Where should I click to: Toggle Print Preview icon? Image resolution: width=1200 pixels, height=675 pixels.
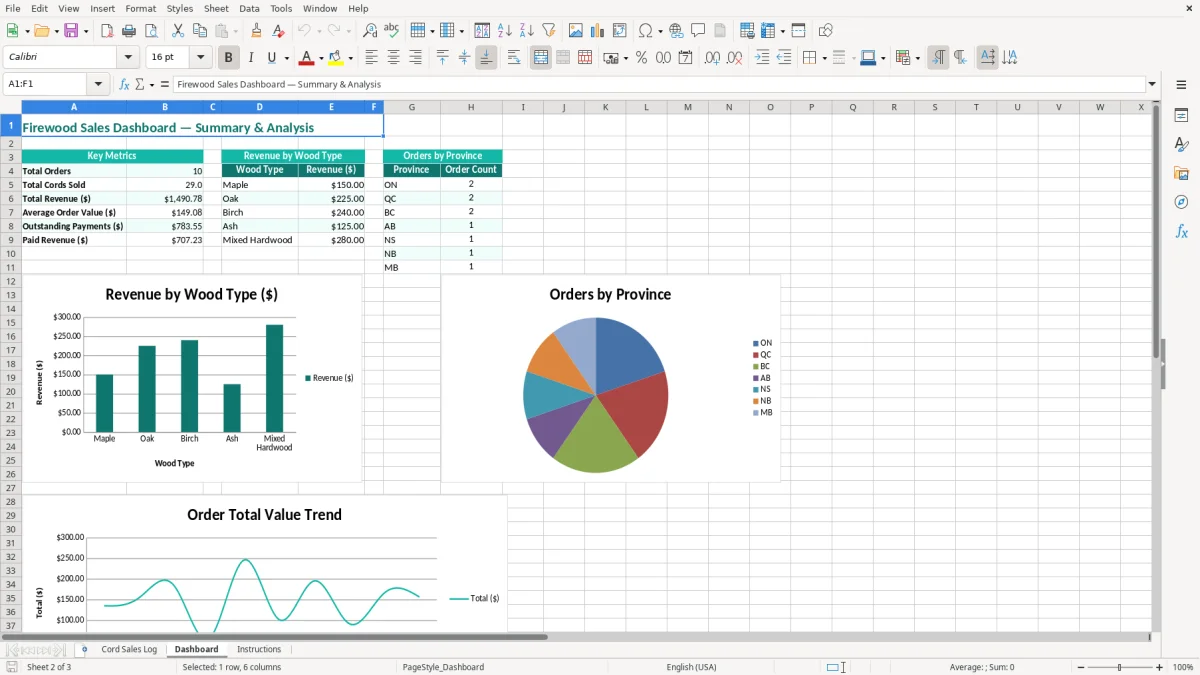pyautogui.click(x=151, y=31)
